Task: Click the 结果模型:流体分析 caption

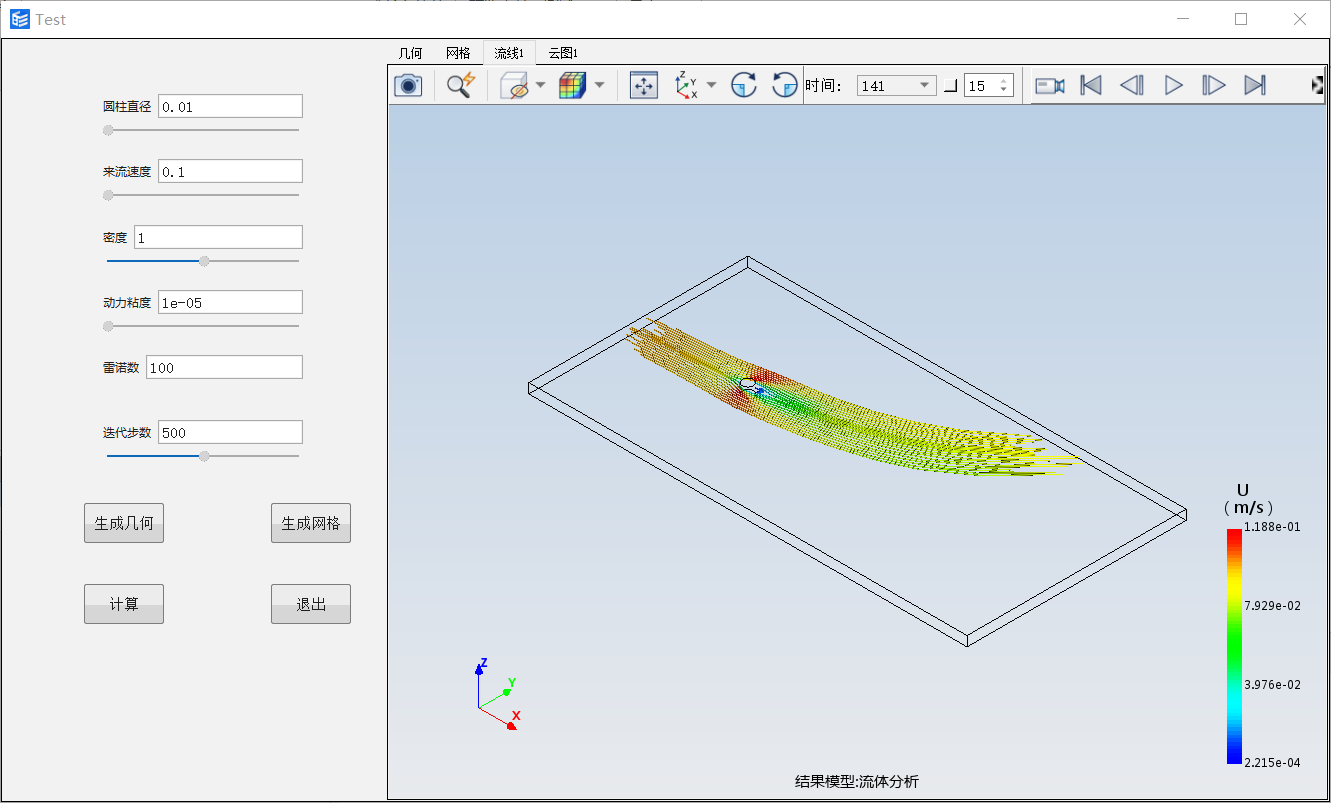Action: coord(856,782)
